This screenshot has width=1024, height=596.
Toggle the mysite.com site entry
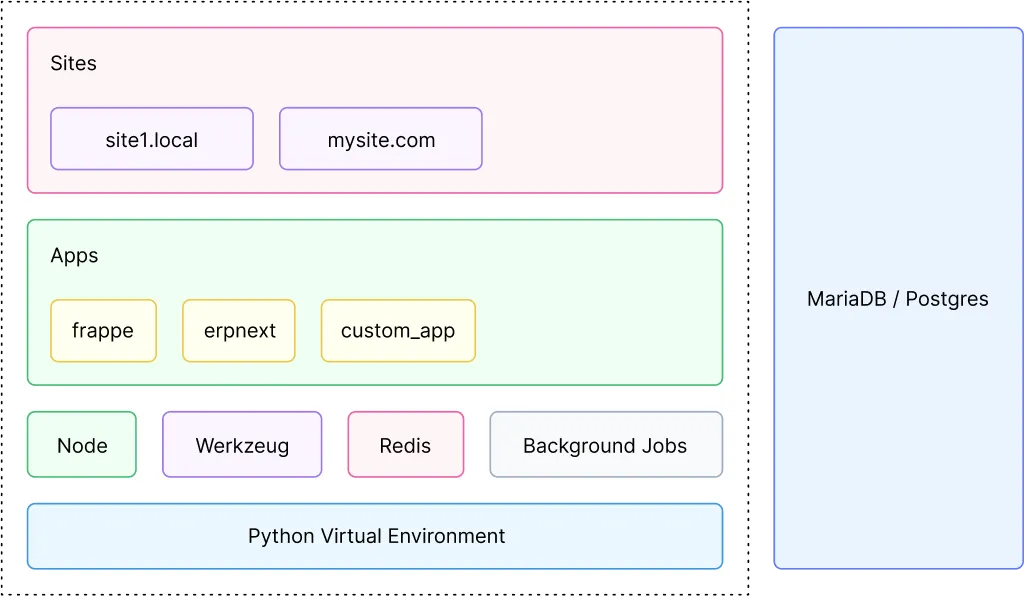click(380, 139)
